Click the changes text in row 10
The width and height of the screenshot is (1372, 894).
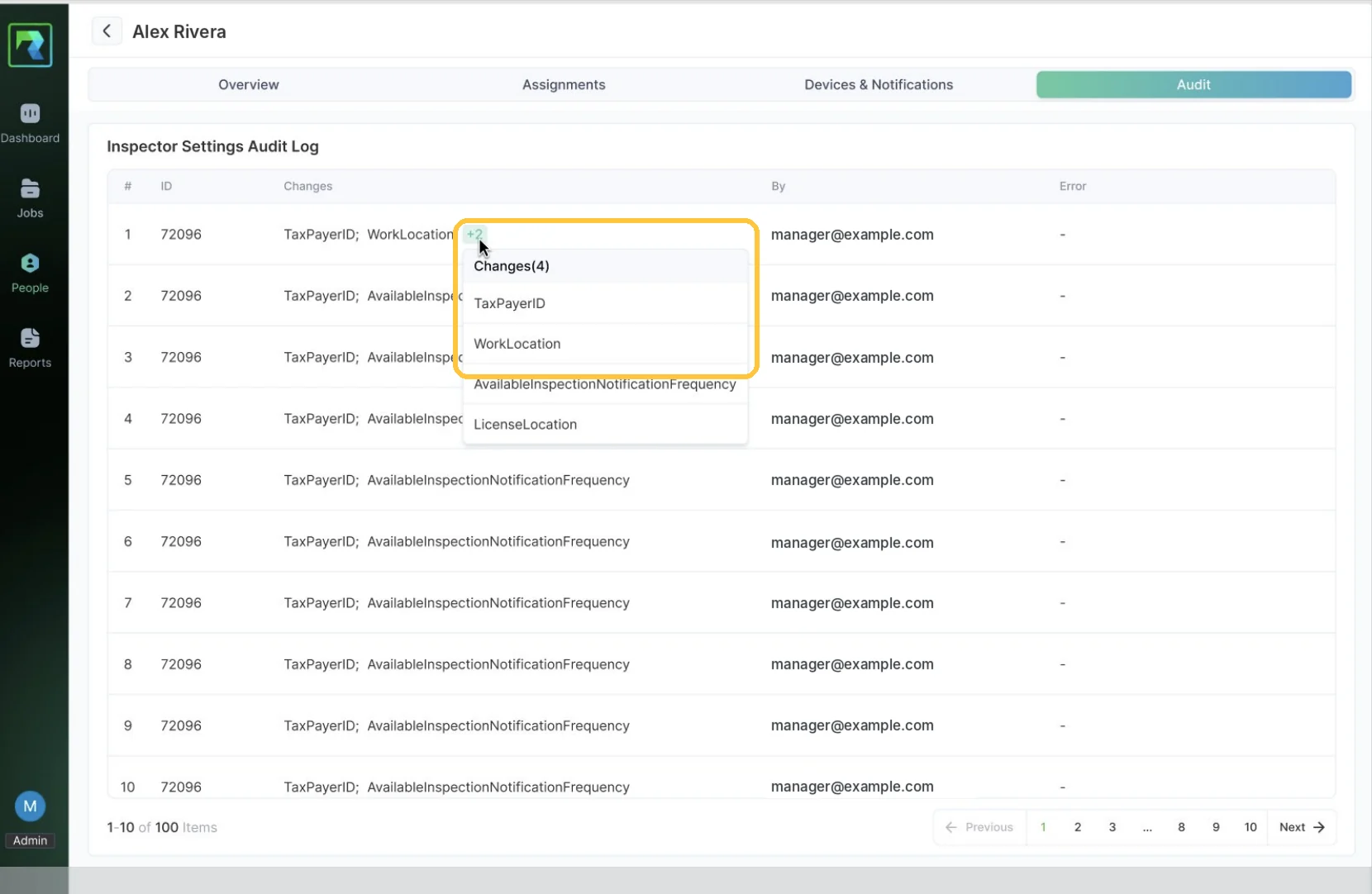point(456,787)
